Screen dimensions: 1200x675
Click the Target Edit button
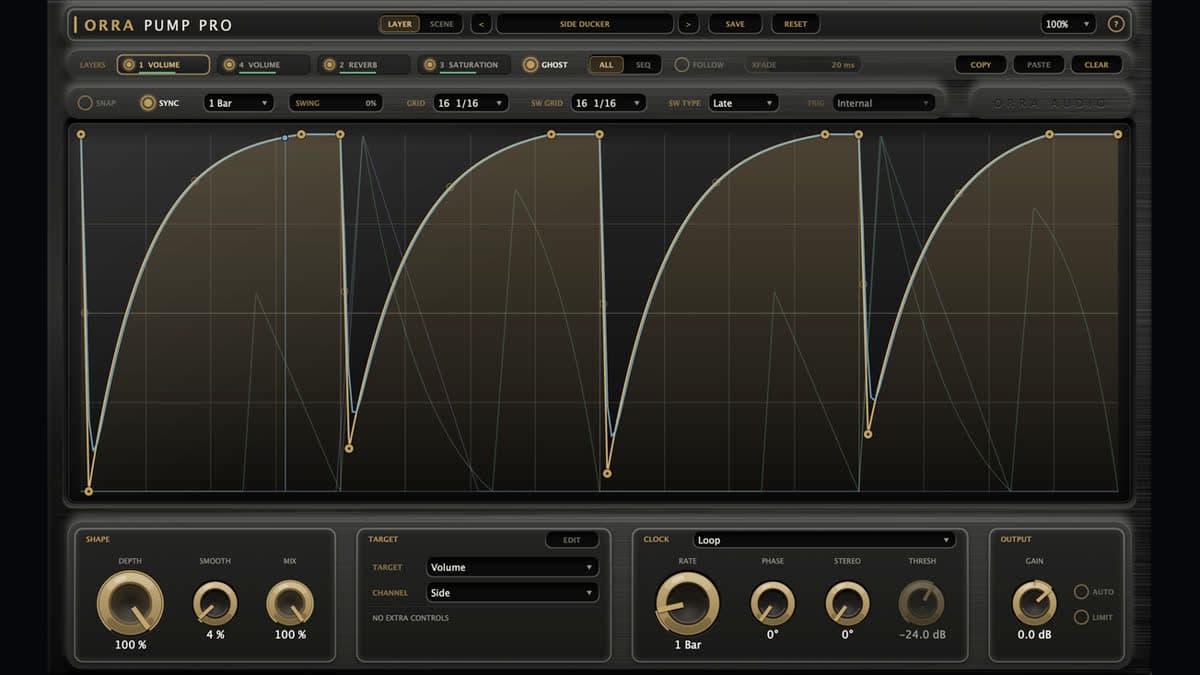pyautogui.click(x=572, y=540)
